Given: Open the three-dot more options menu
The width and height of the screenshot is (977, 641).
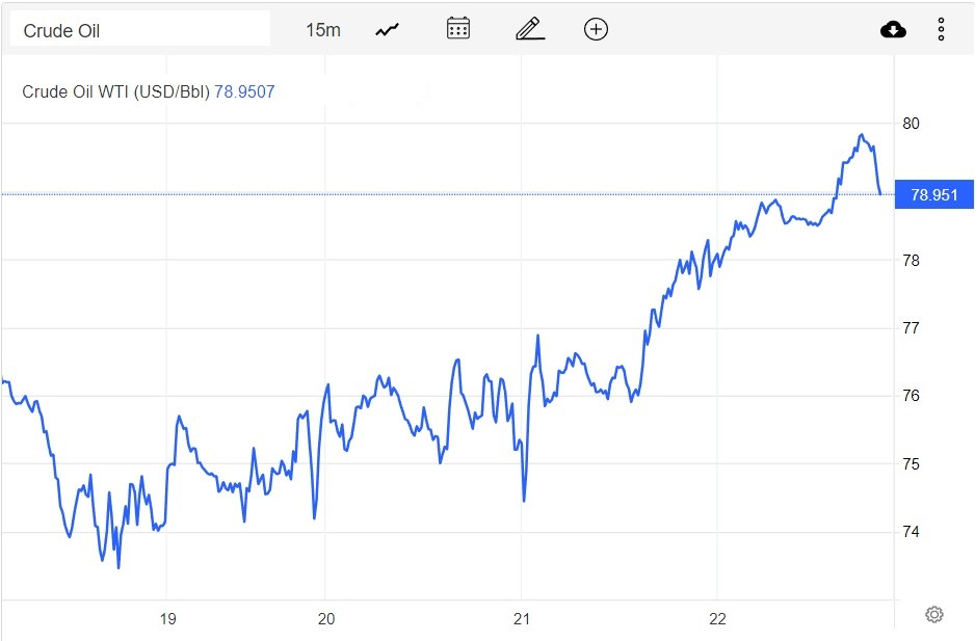Looking at the screenshot, I should [x=941, y=30].
